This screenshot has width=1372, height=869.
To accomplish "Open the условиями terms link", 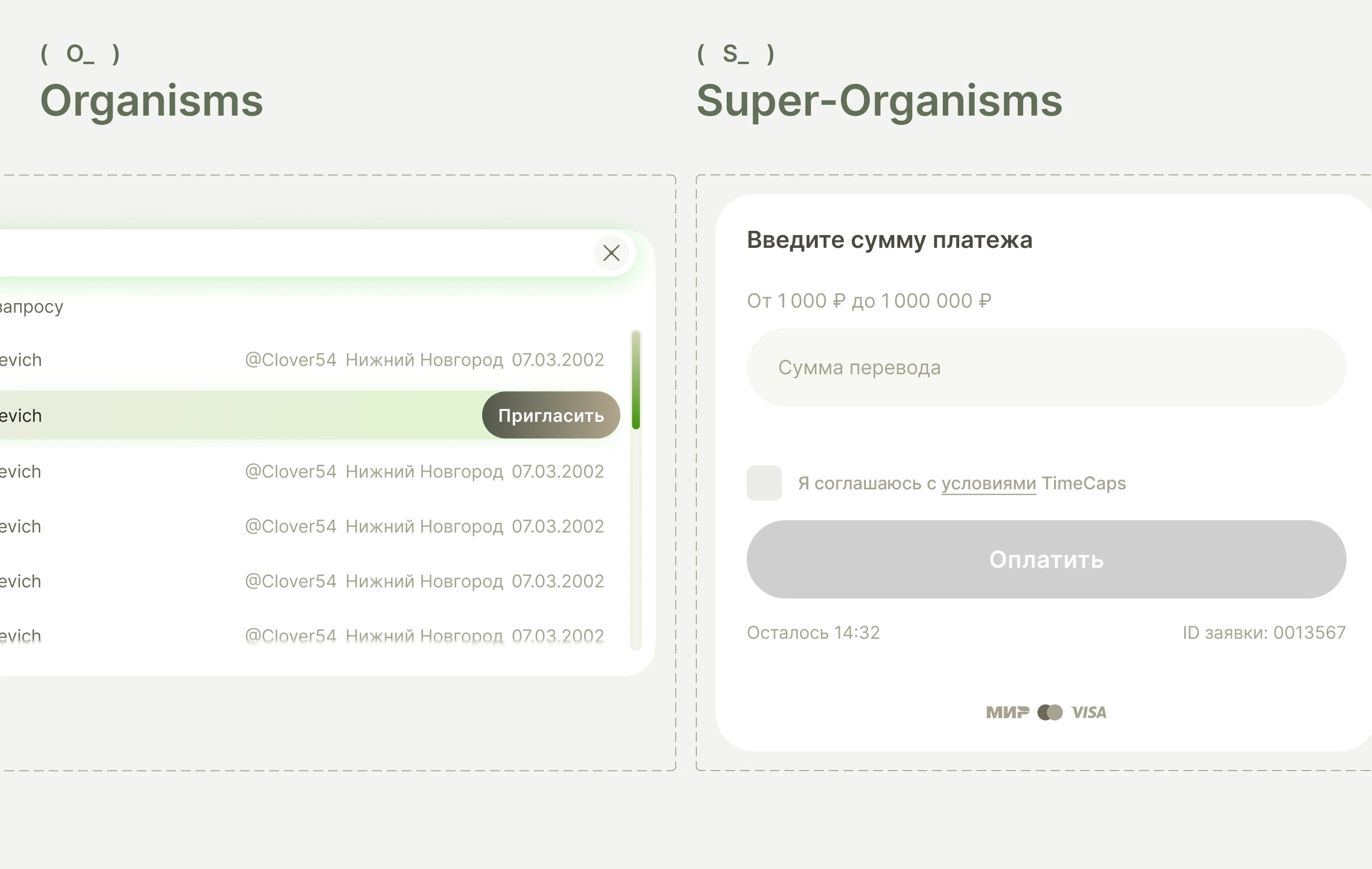I will pyautogui.click(x=988, y=483).
